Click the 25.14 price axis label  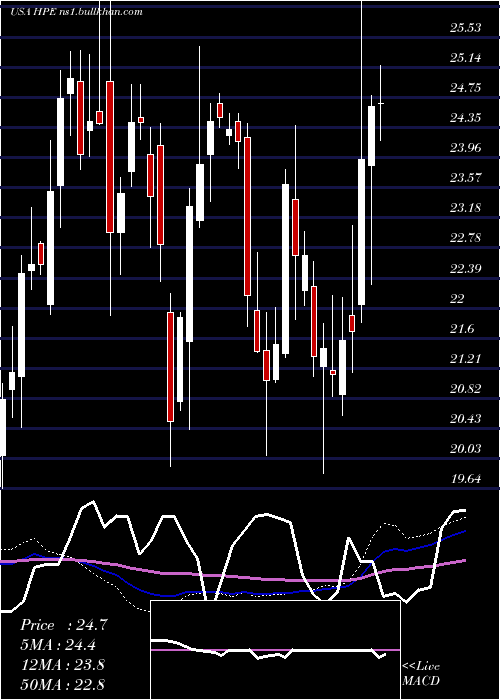click(x=466, y=58)
